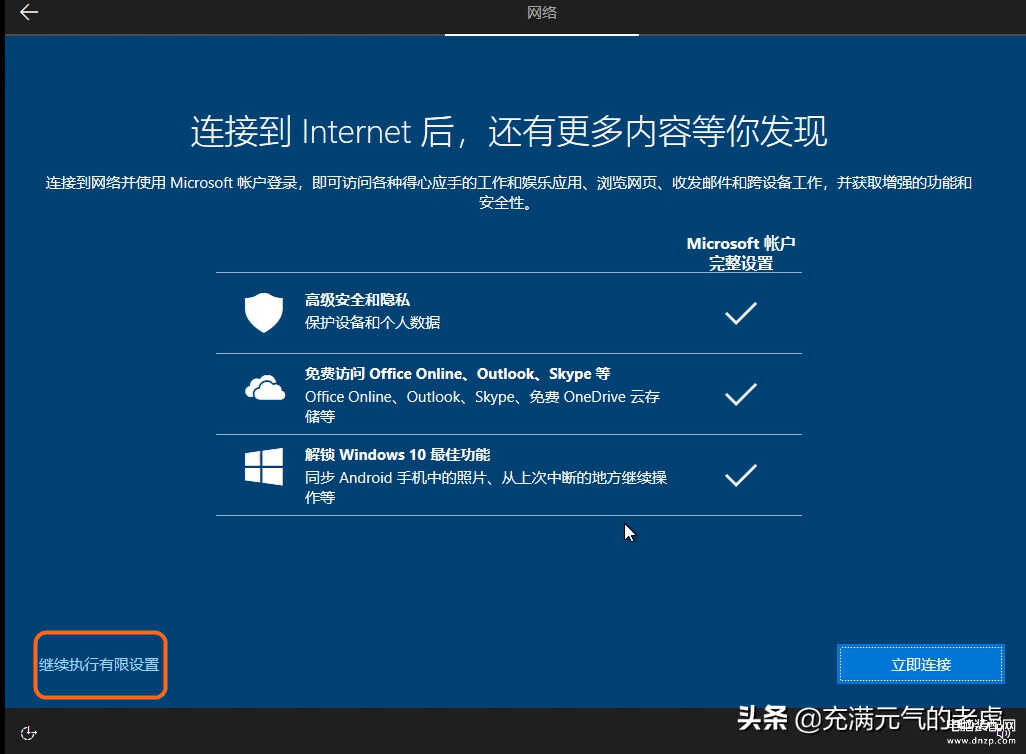Click the checkmark in the 高级安全和隐私 row

[741, 314]
